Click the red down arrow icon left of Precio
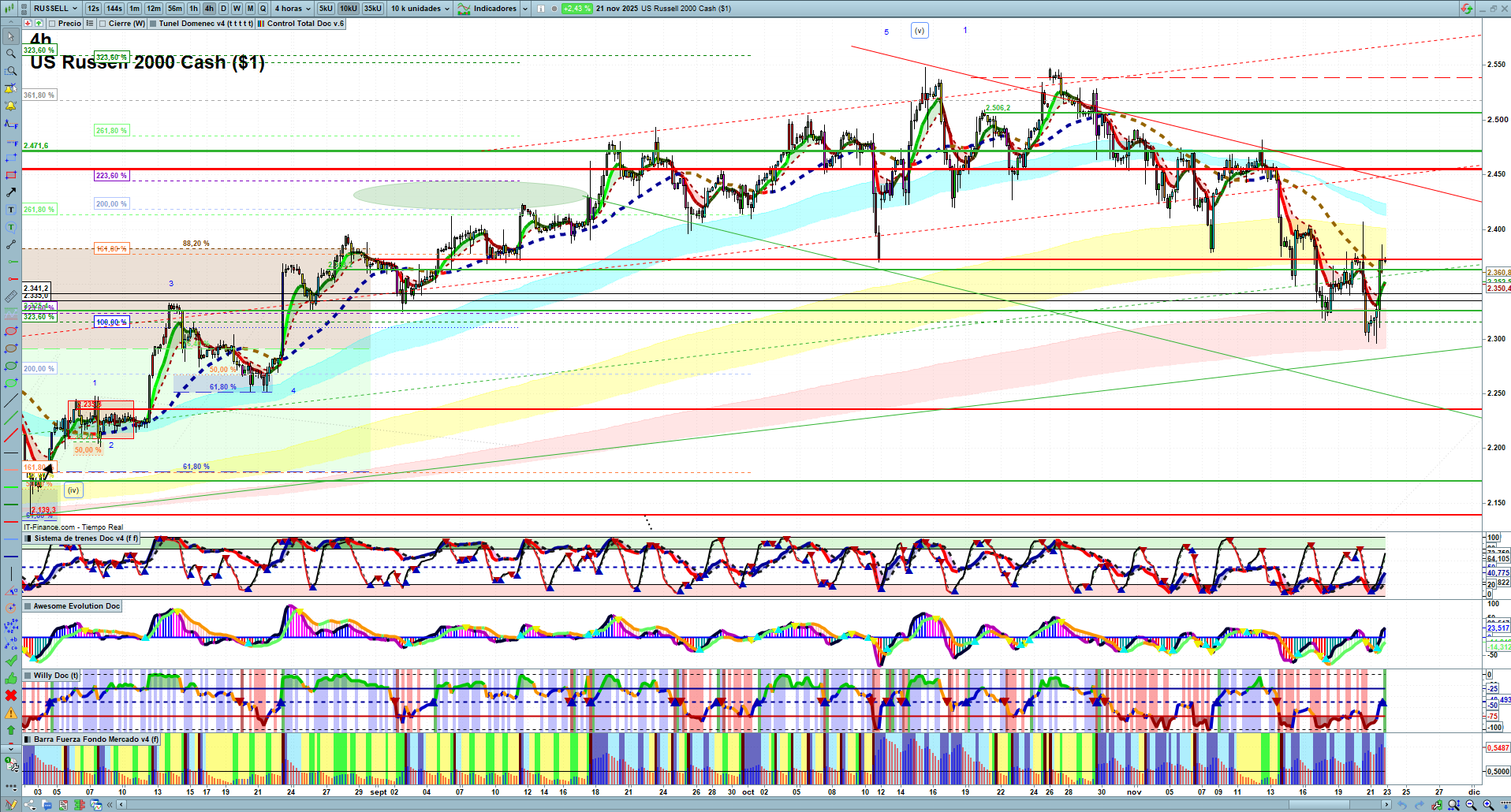Image resolution: width=1511 pixels, height=812 pixels. click(x=28, y=24)
